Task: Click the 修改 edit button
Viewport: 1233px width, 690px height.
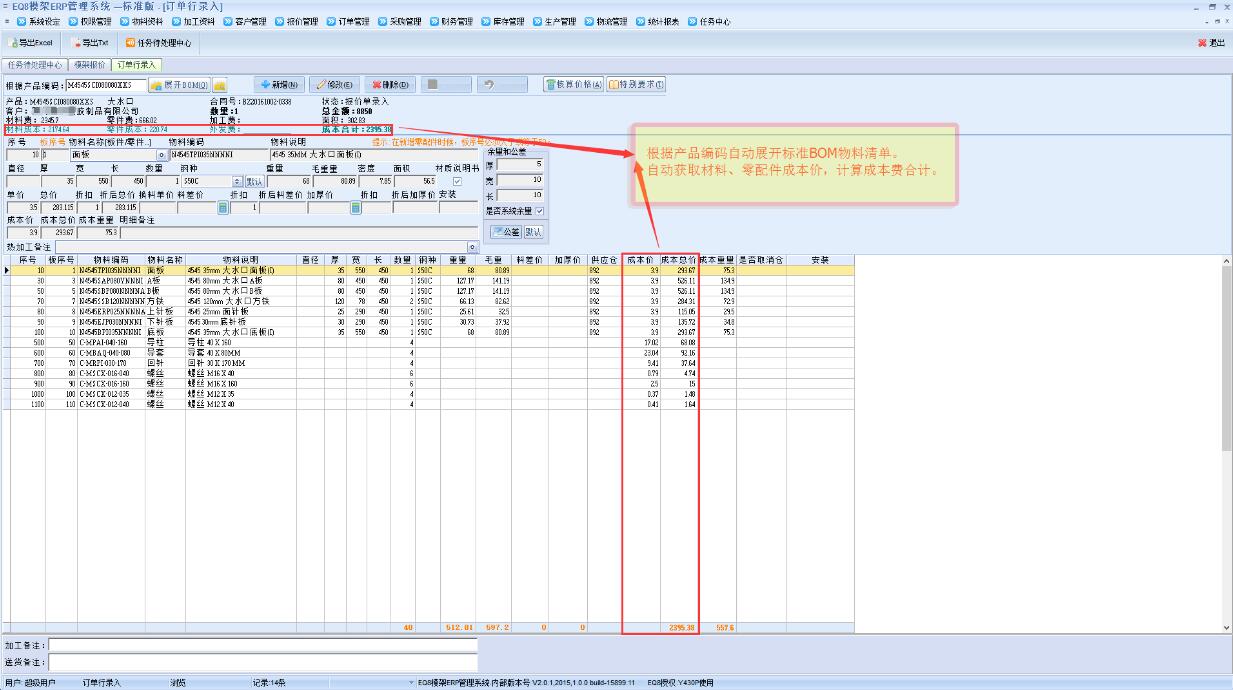Action: [x=335, y=85]
